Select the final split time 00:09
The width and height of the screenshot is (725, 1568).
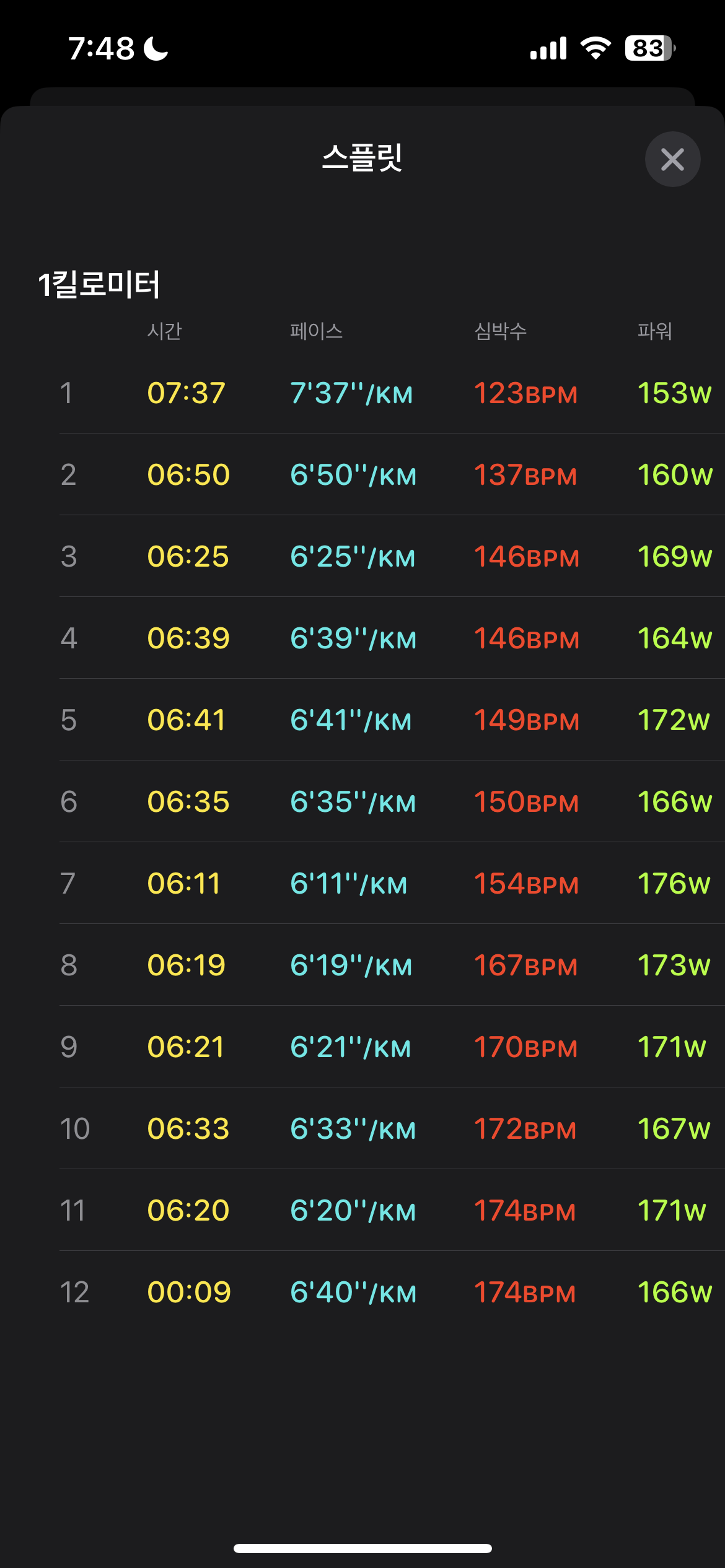click(x=189, y=1292)
